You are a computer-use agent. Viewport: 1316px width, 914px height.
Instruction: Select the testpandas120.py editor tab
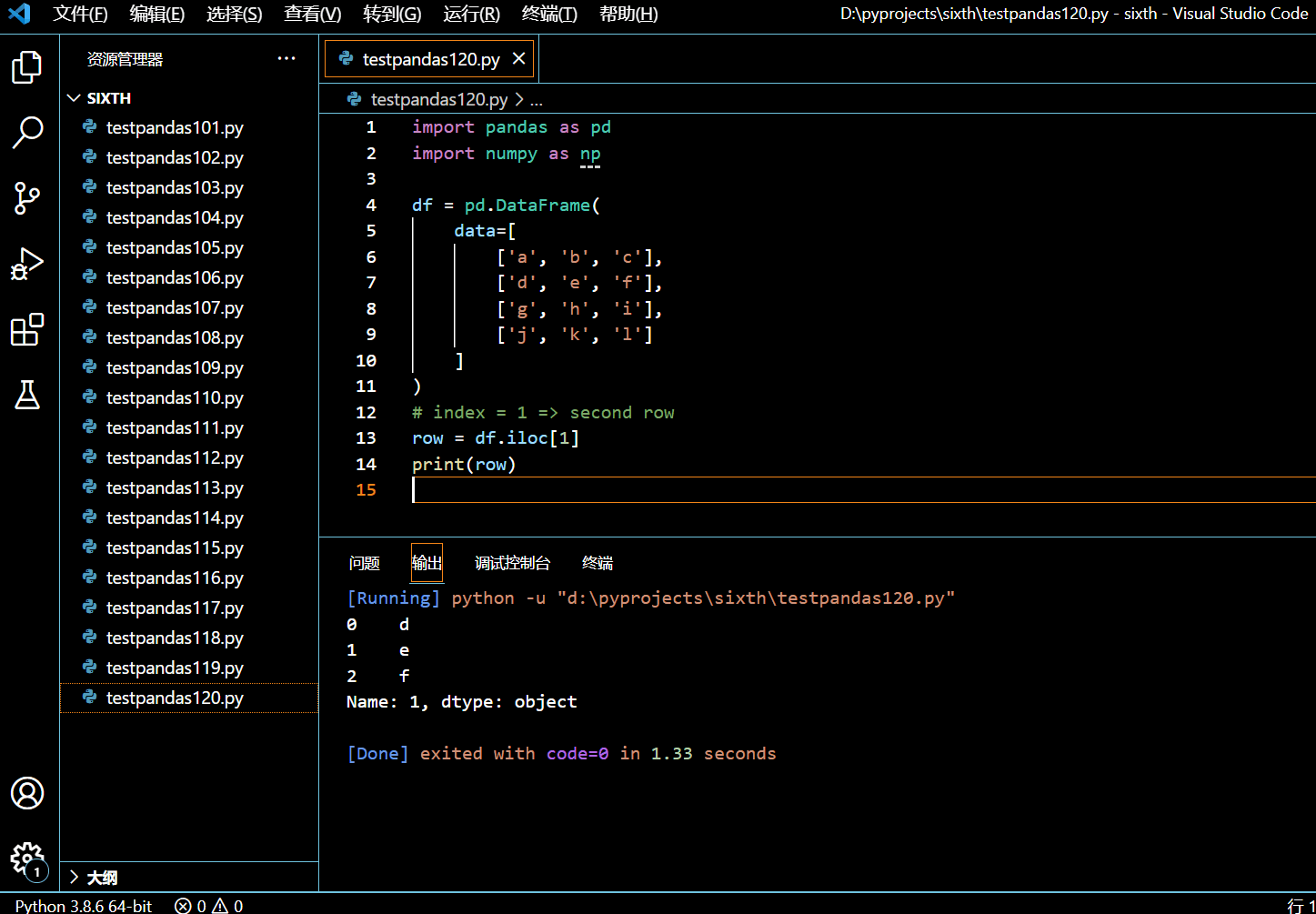(430, 59)
